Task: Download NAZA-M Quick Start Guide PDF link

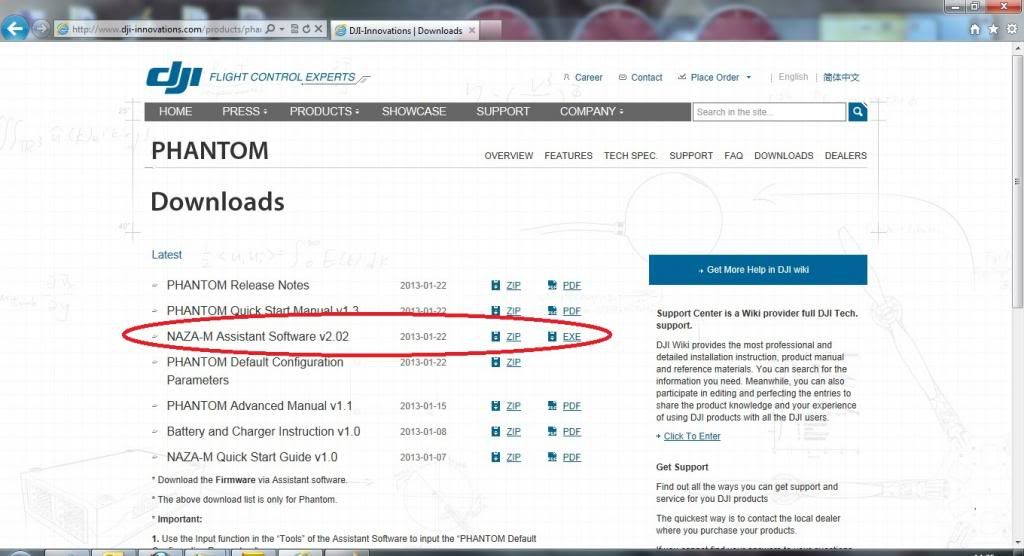Action: tap(571, 457)
